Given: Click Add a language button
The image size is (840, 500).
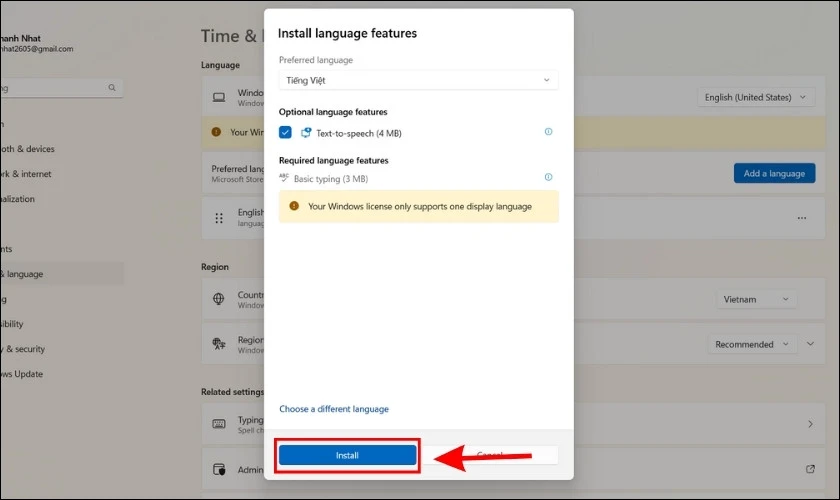Looking at the screenshot, I should (774, 173).
